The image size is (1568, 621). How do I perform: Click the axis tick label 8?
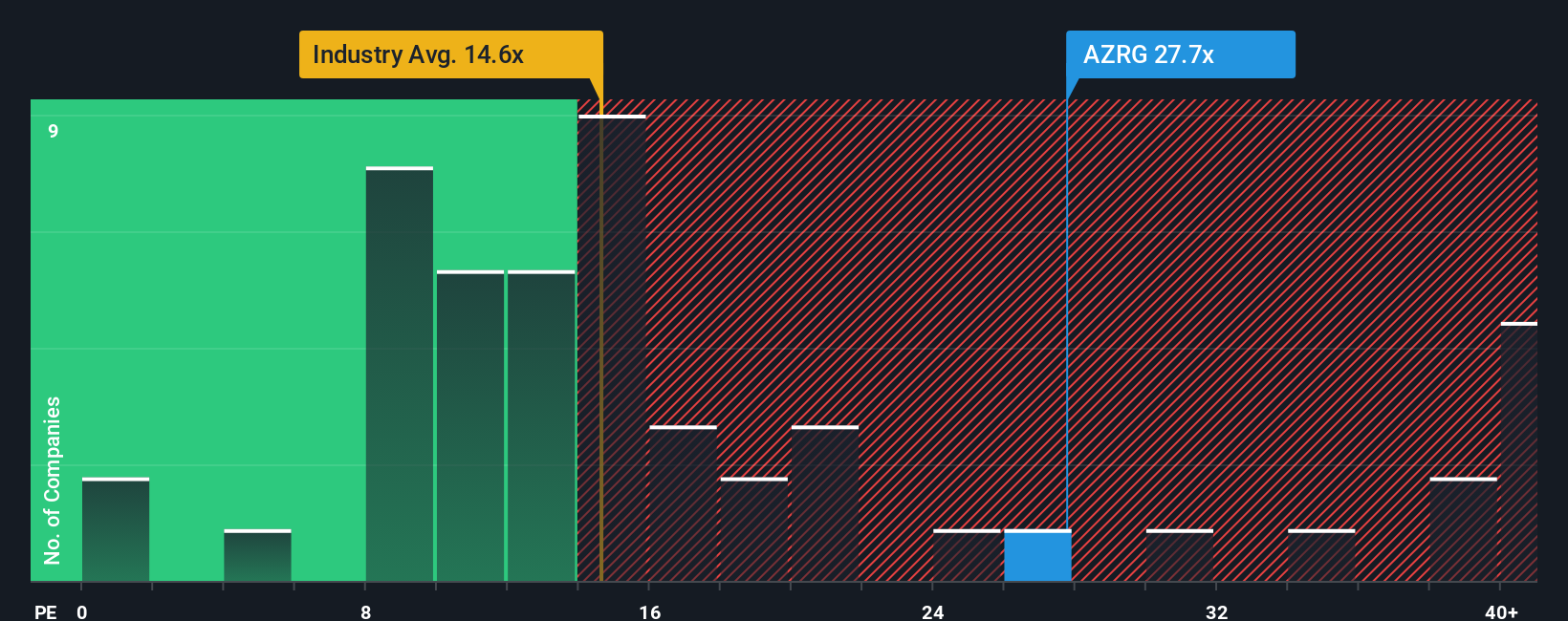366,611
